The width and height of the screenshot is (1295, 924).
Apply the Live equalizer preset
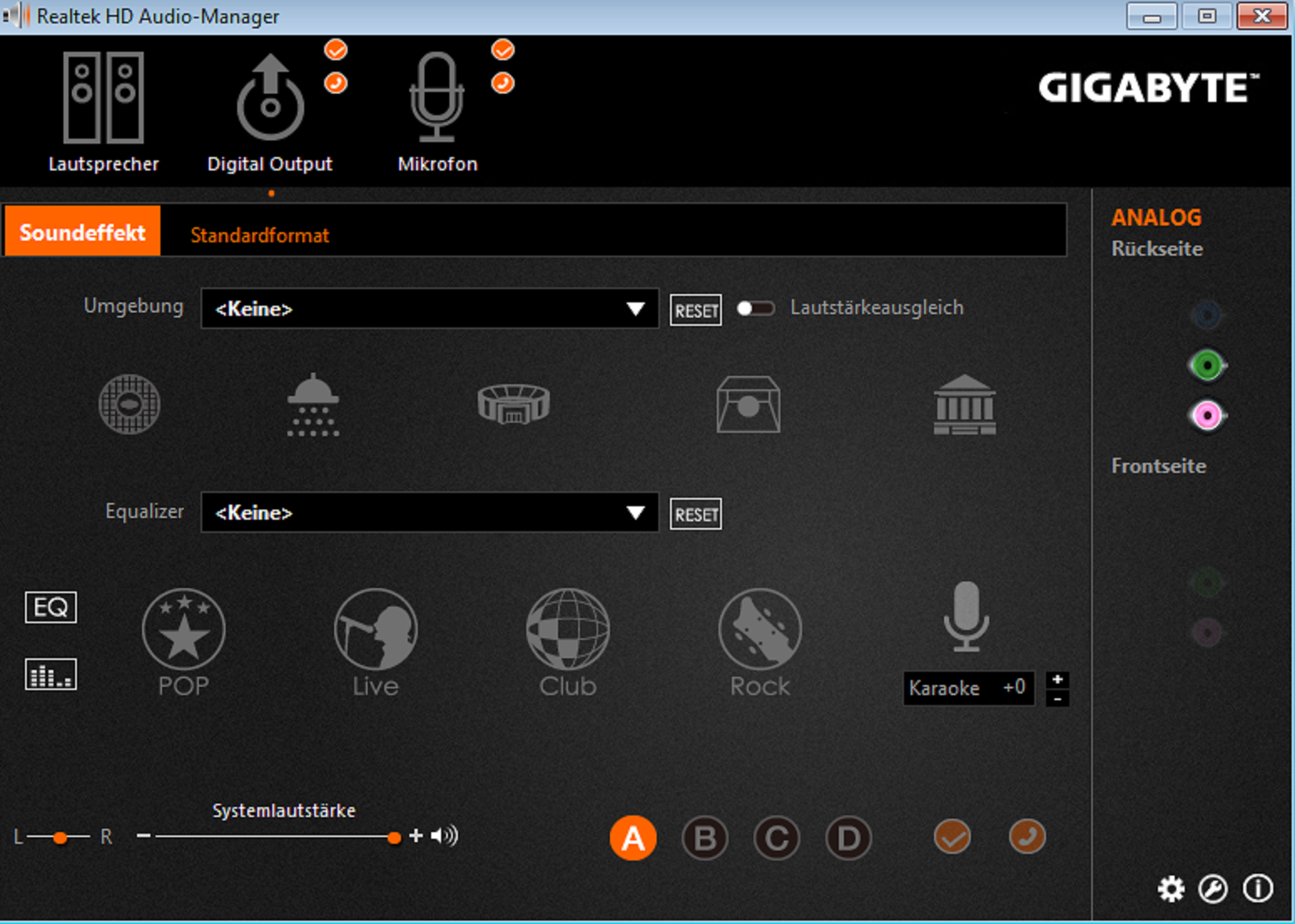[x=376, y=643]
